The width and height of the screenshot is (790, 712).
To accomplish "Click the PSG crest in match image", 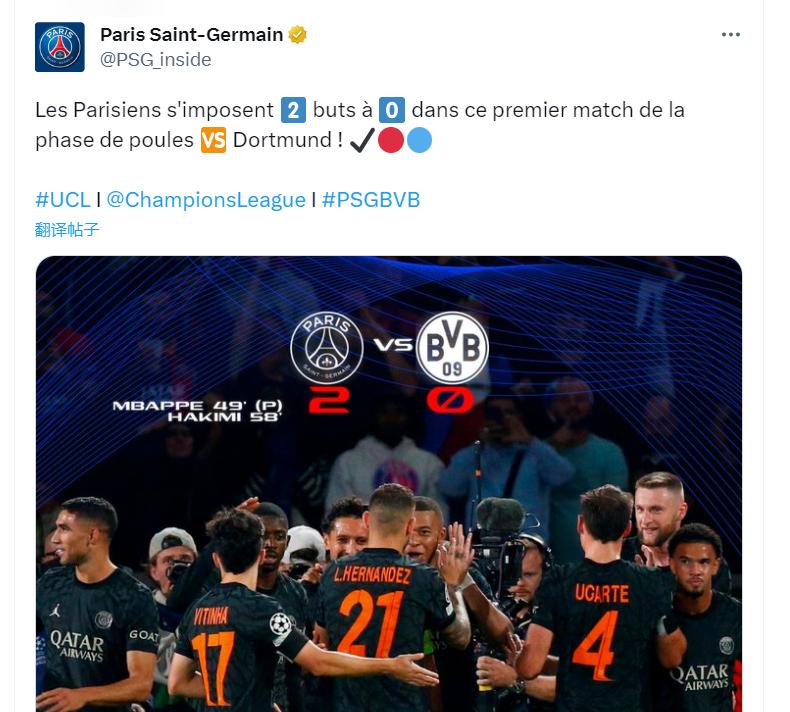I will pyautogui.click(x=327, y=349).
